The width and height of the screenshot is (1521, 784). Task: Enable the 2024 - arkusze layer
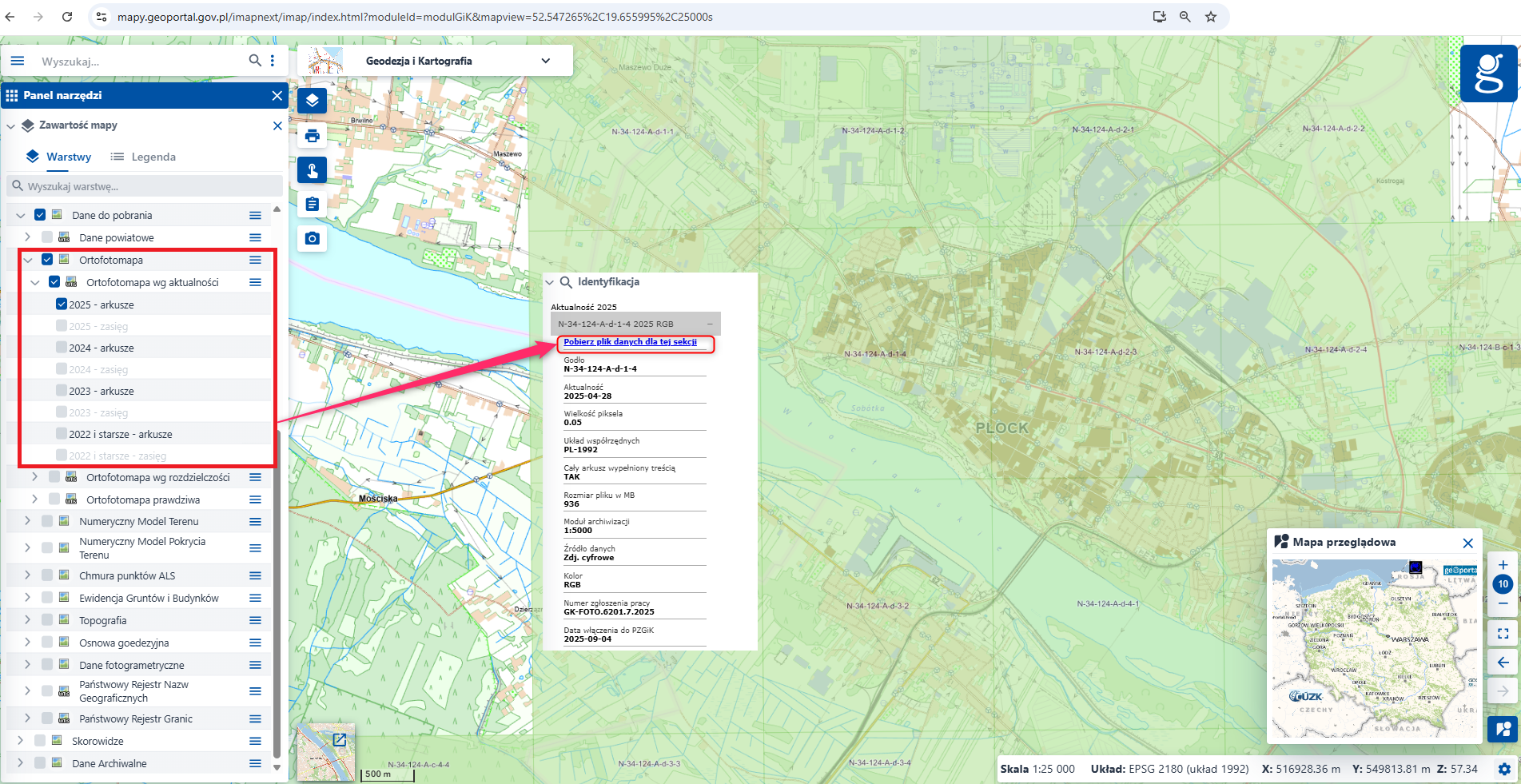pos(62,348)
